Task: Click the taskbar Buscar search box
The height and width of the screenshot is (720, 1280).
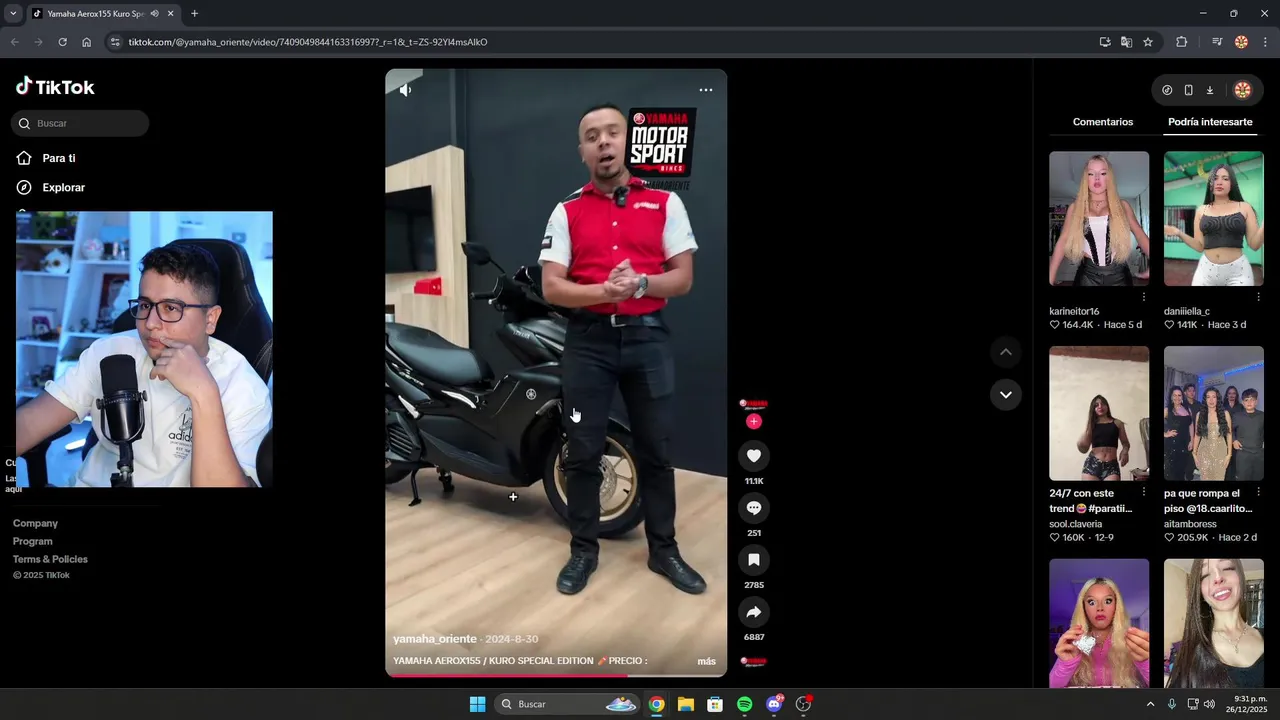Action: (567, 704)
